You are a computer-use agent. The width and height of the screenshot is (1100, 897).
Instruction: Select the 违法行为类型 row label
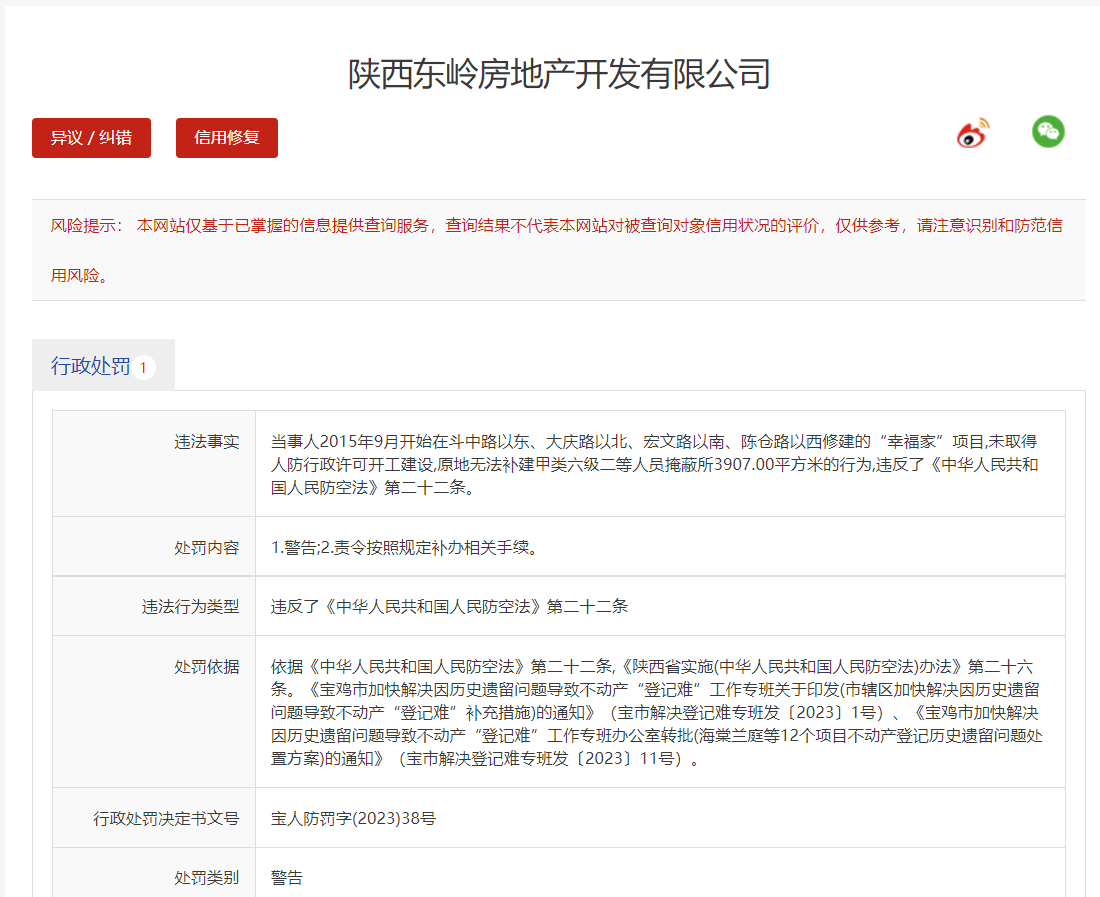tap(190, 606)
